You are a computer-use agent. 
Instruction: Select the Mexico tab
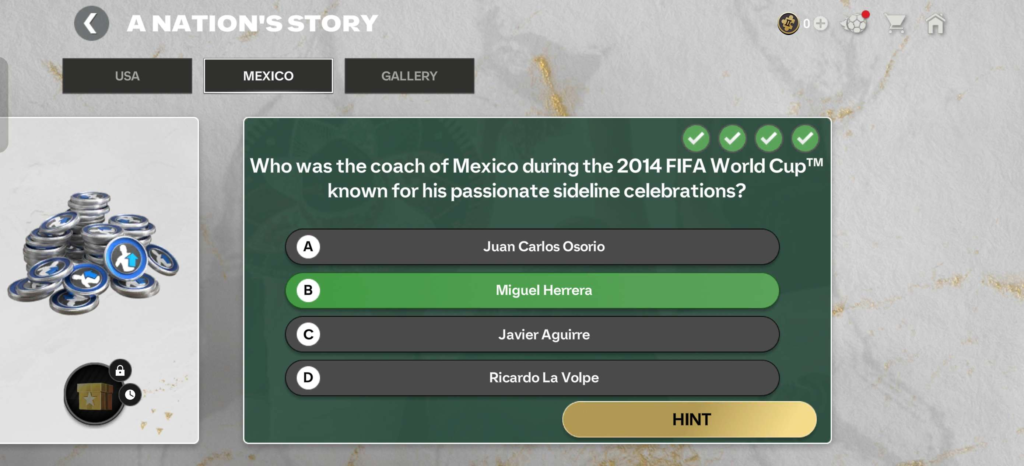(x=268, y=76)
